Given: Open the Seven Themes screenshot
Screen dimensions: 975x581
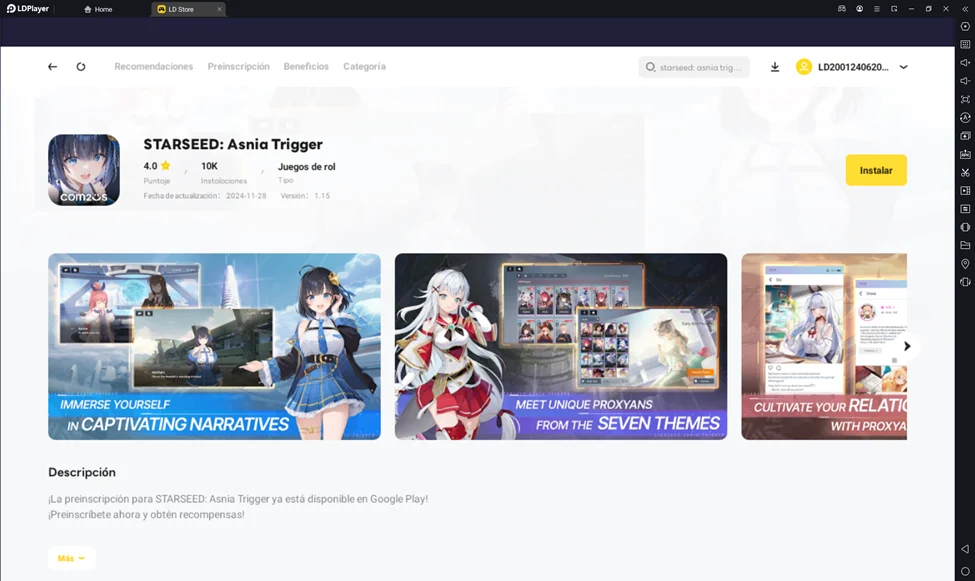Looking at the screenshot, I should [561, 346].
